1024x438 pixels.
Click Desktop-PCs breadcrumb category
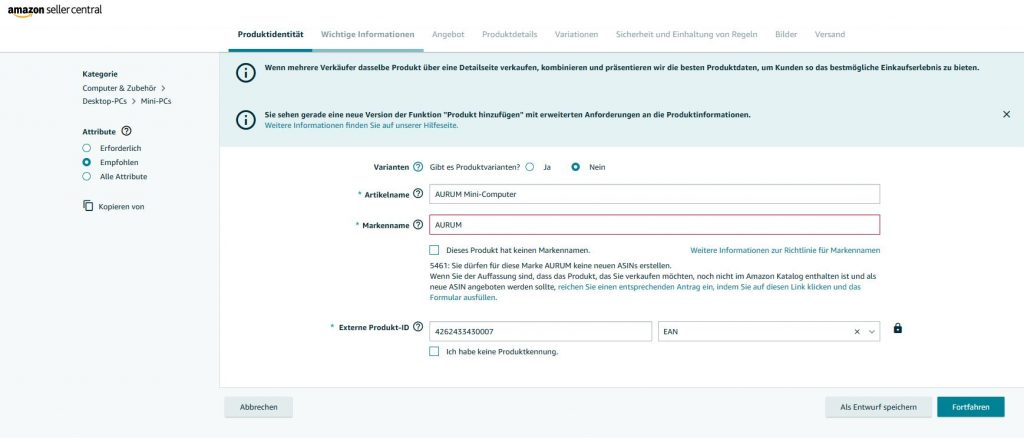[104, 101]
